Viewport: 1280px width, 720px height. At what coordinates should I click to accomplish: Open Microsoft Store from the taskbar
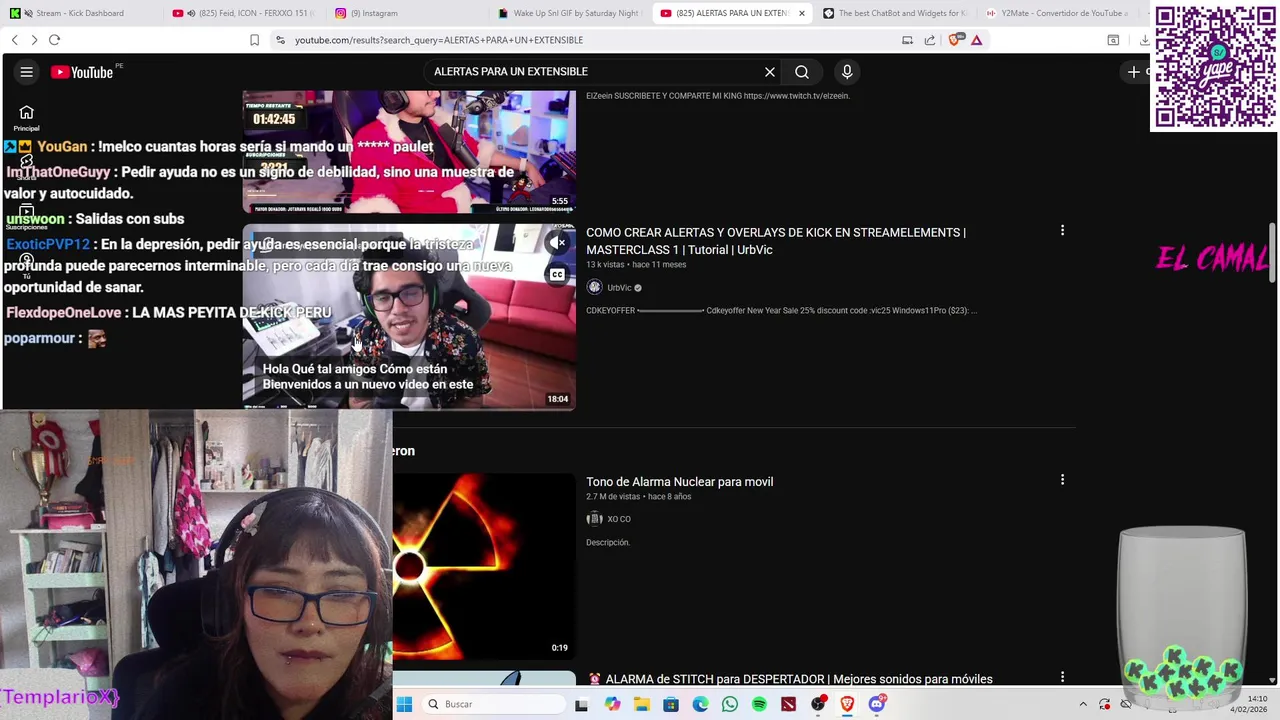pos(671,704)
